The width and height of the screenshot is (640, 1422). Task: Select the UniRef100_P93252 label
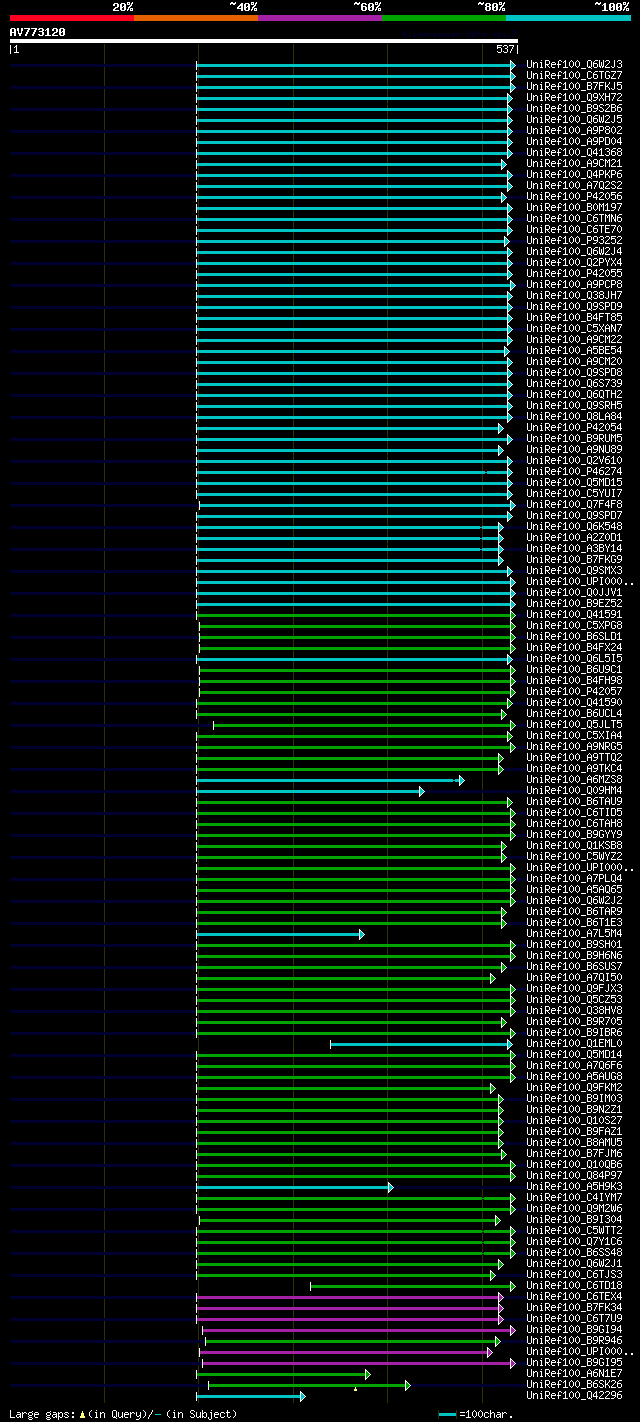[x=574, y=240]
